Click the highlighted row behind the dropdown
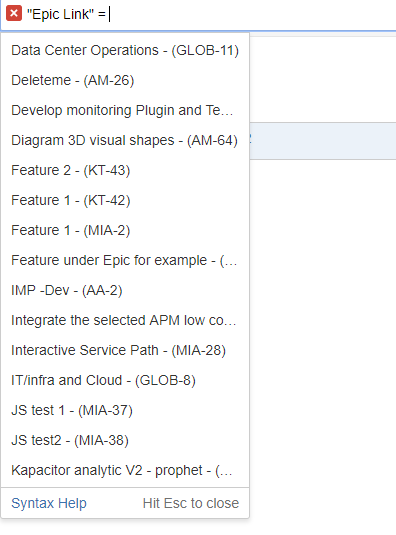396x535 pixels. [x=323, y=141]
